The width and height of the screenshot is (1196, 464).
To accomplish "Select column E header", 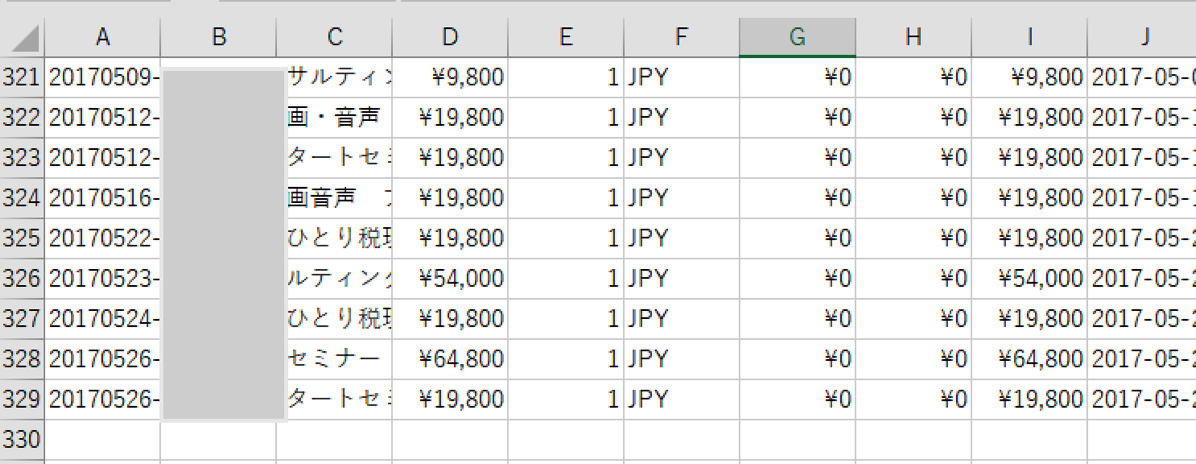I will click(x=566, y=37).
